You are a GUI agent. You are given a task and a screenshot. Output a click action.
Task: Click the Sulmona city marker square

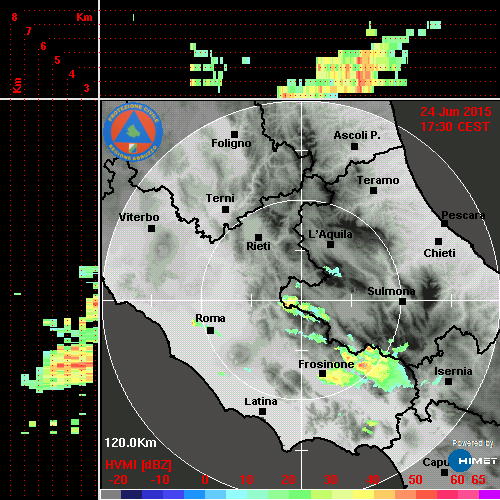403,301
